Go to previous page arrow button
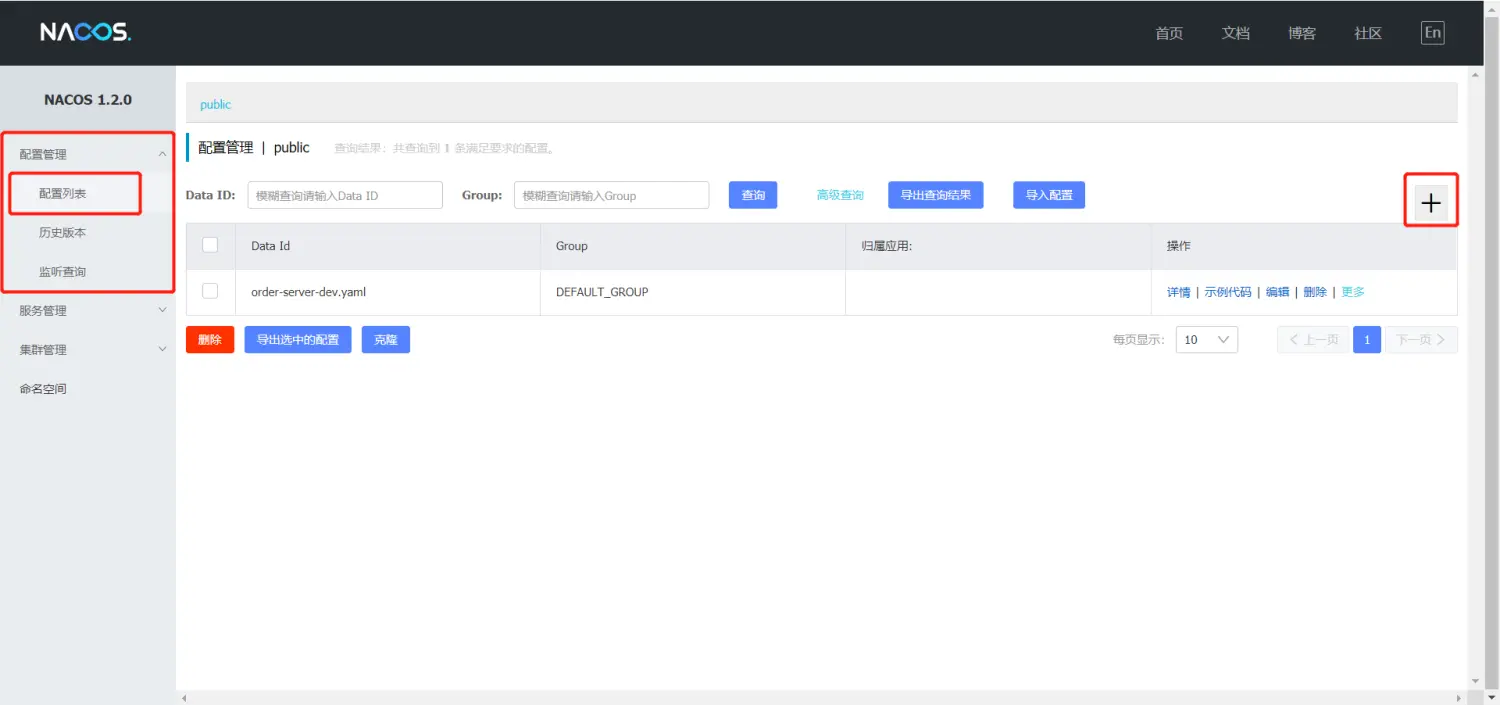 [1312, 340]
